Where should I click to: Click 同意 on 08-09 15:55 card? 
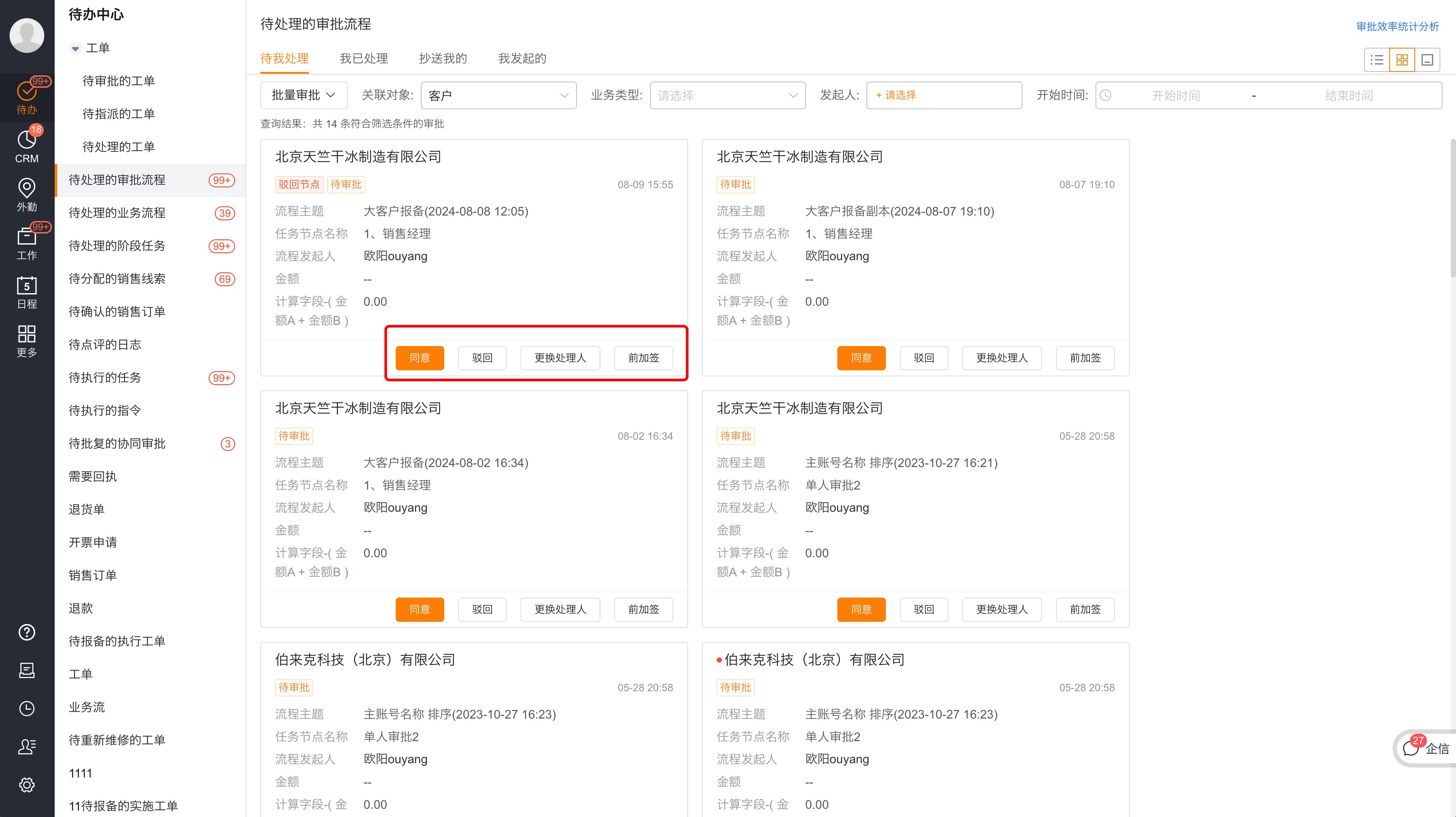click(420, 358)
